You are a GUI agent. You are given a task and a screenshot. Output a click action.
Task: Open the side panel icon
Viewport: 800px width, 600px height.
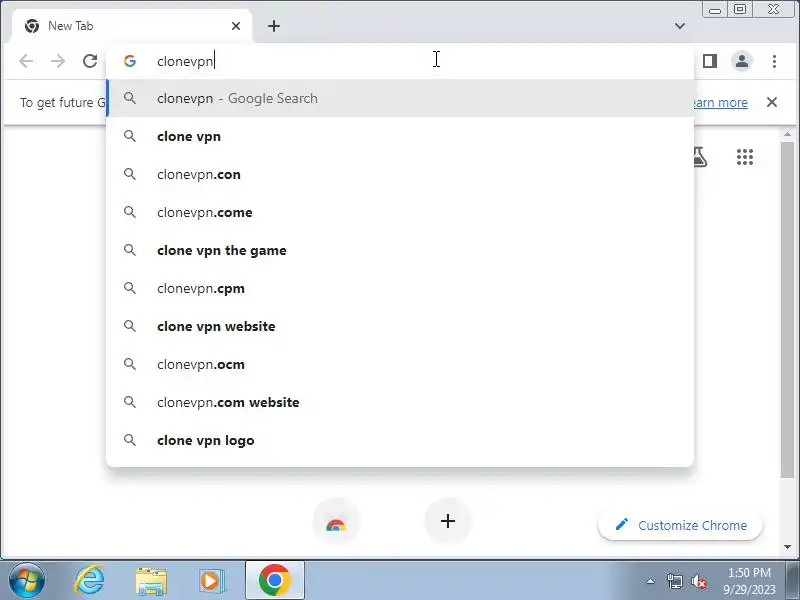[x=710, y=61]
